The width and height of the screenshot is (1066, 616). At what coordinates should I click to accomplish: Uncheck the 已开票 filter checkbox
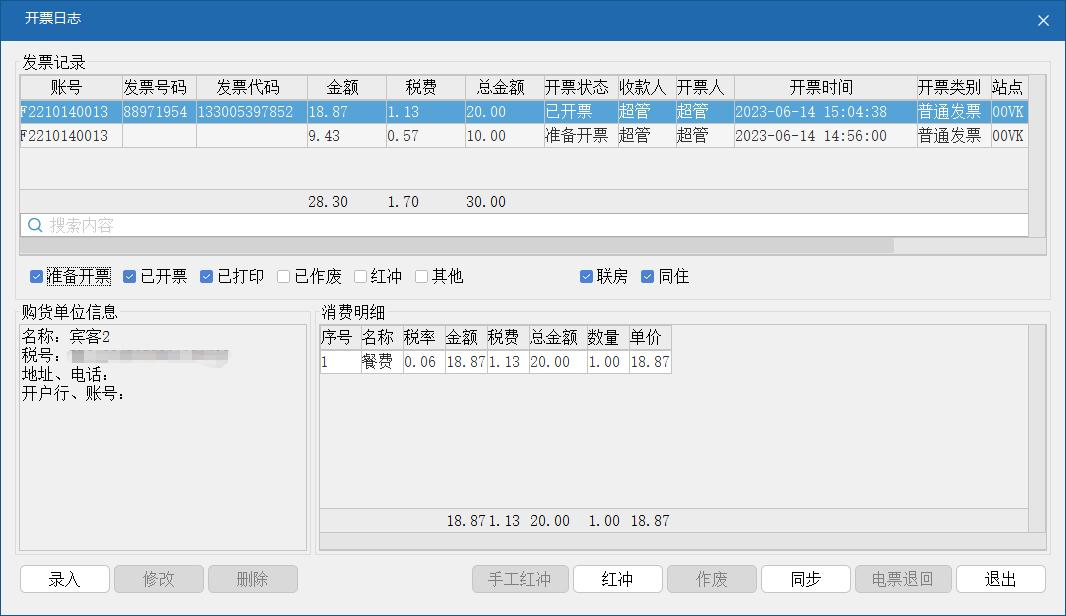click(x=130, y=276)
